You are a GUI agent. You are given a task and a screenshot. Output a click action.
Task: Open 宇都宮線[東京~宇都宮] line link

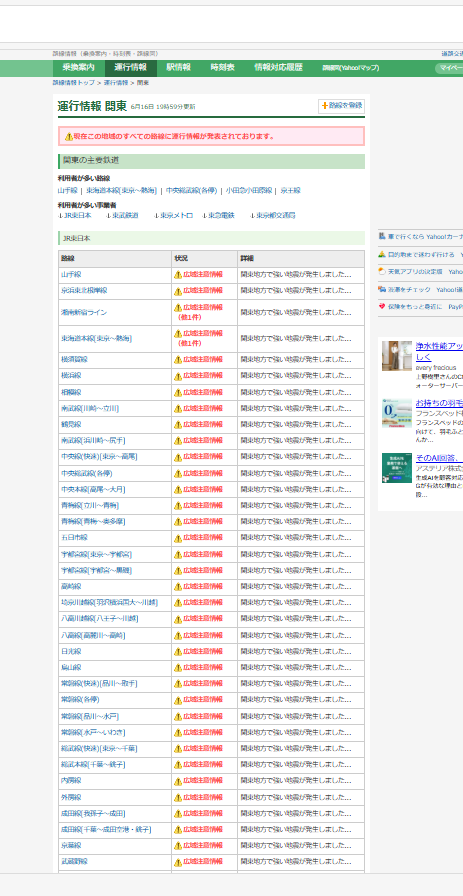pos(96,554)
